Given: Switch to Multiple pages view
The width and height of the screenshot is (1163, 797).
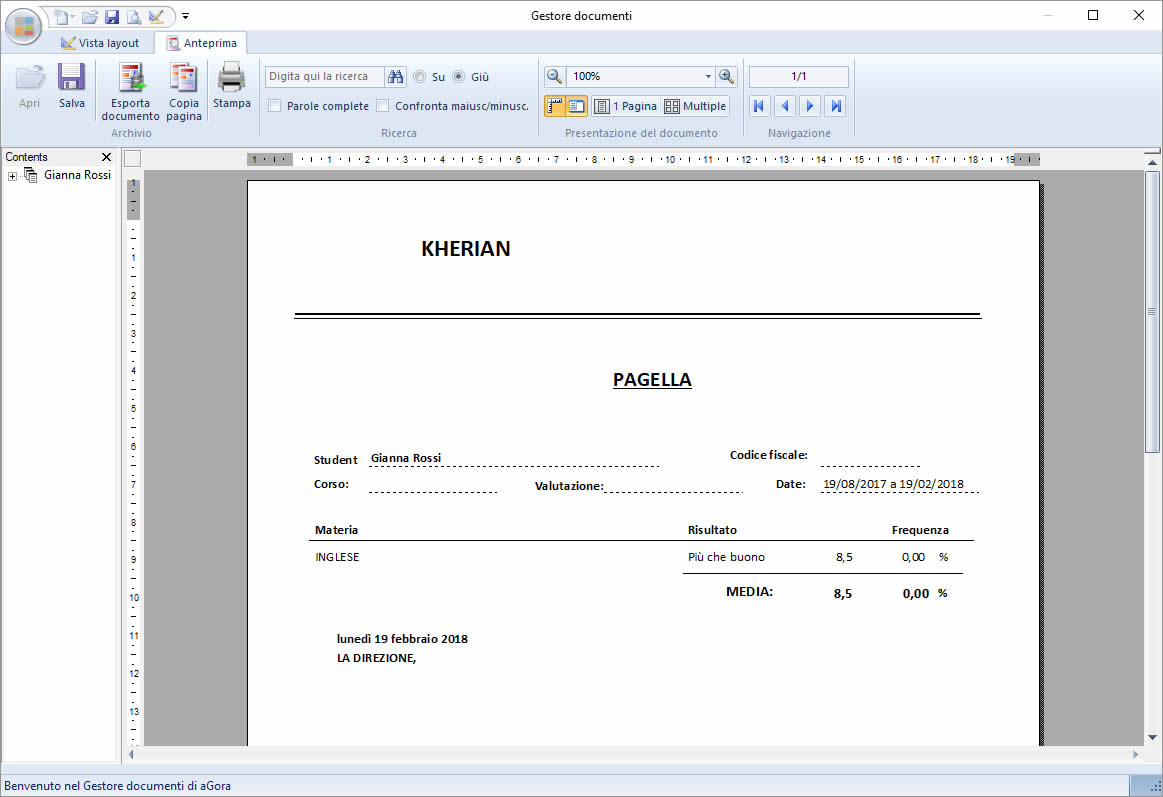Looking at the screenshot, I should click(695, 106).
